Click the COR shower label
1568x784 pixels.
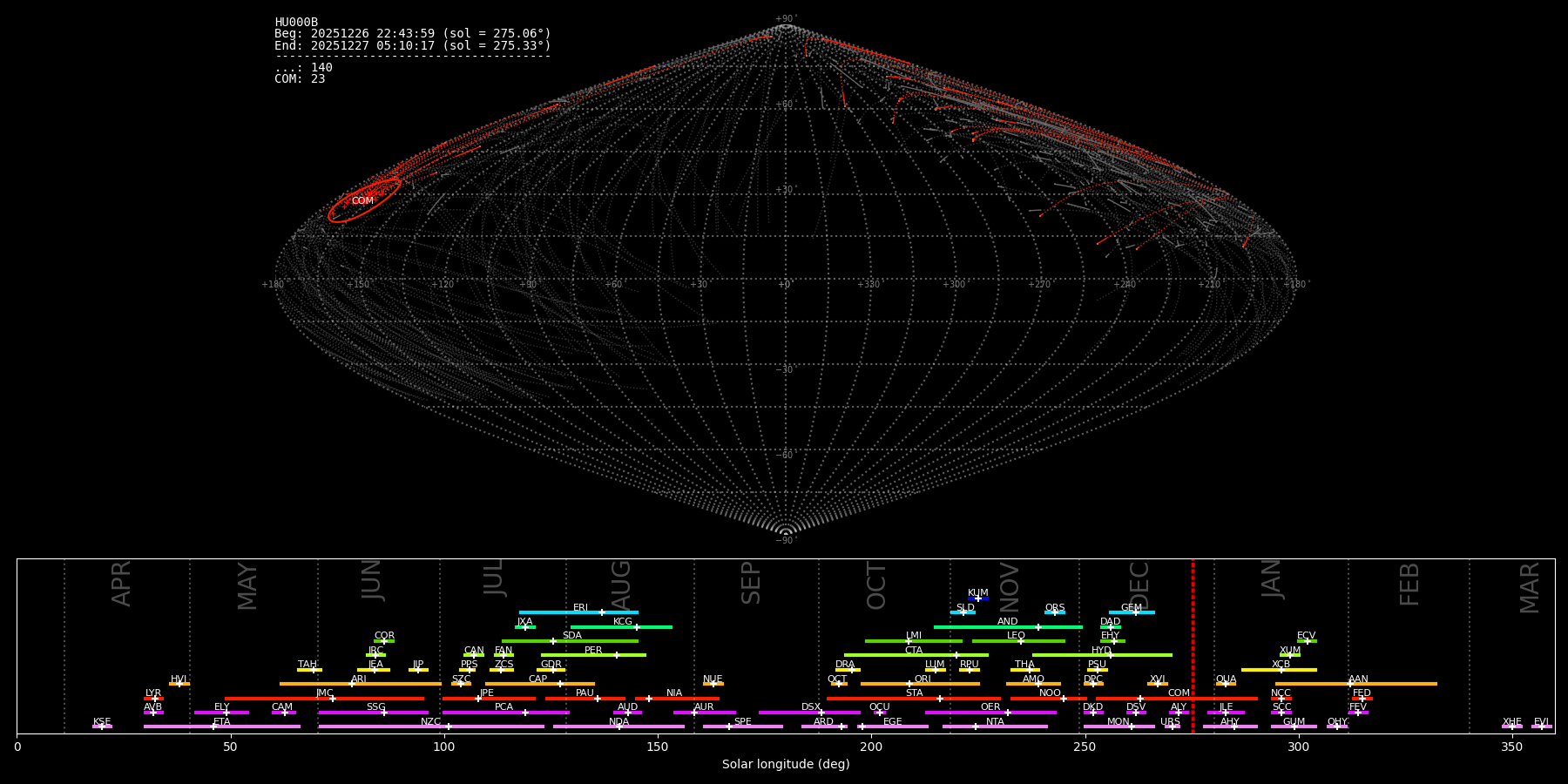pos(384,636)
